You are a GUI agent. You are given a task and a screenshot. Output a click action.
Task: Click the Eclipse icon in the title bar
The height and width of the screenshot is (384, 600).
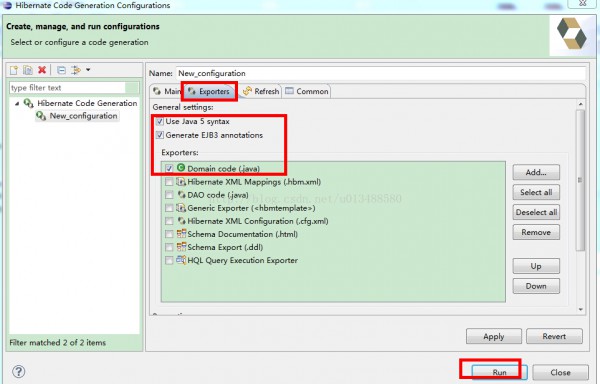[7, 5]
